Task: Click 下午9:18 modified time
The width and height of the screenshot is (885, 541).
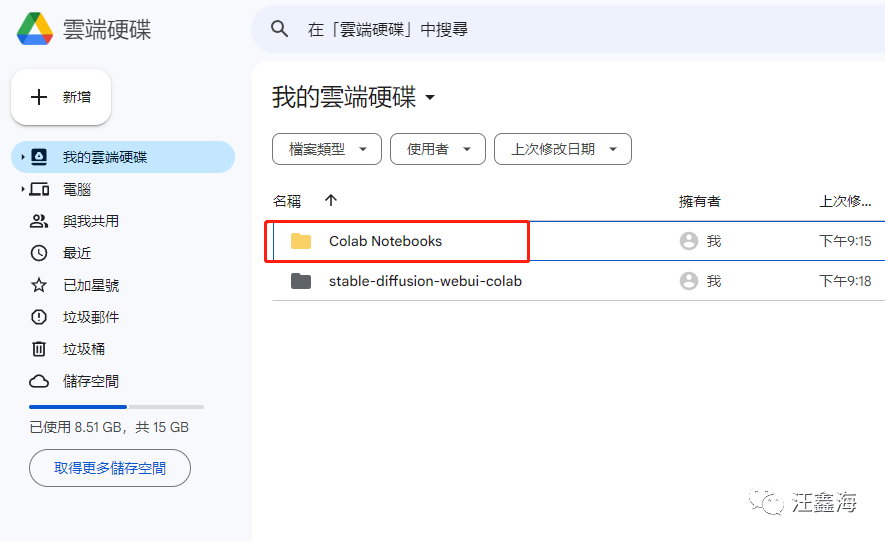Action: coord(845,281)
